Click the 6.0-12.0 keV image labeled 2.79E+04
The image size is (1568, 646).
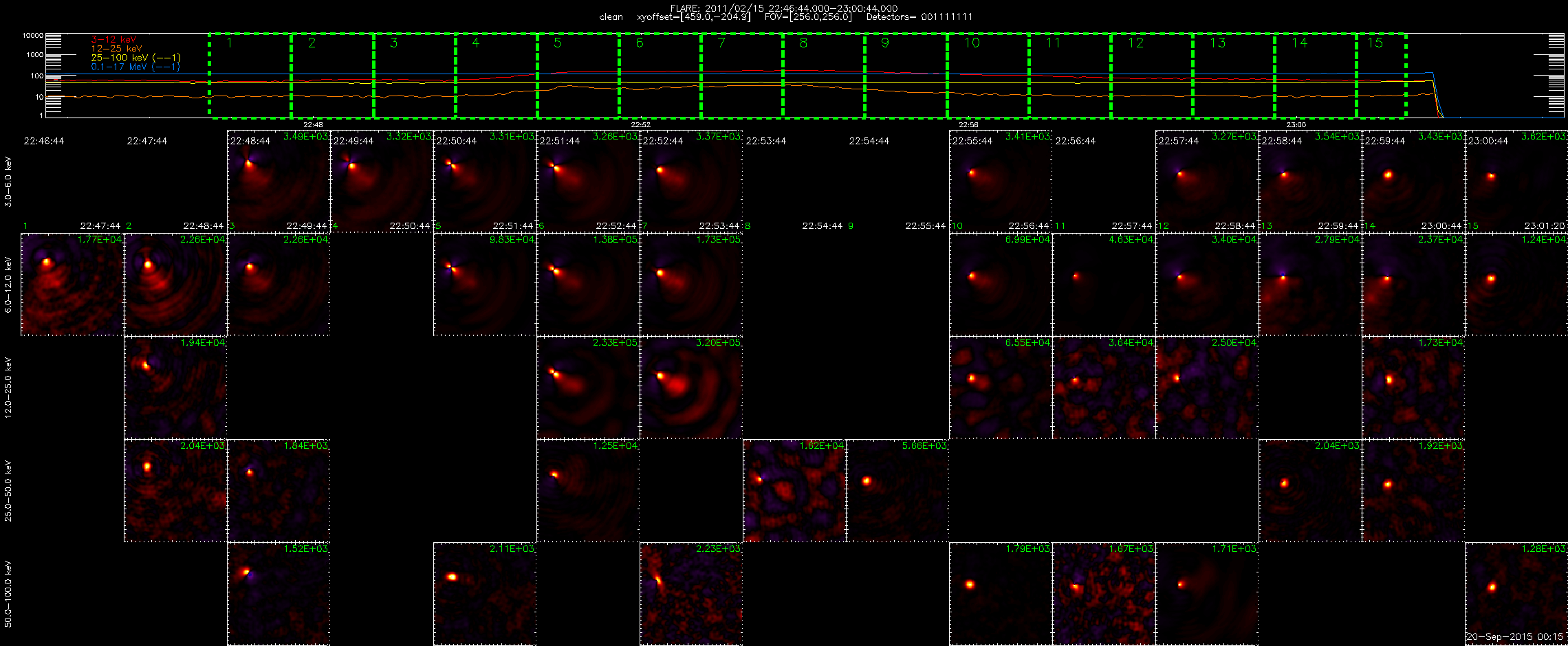[x=1310, y=285]
